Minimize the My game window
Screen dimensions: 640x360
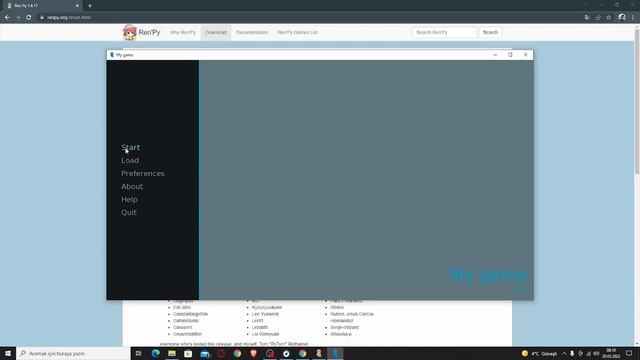495,55
